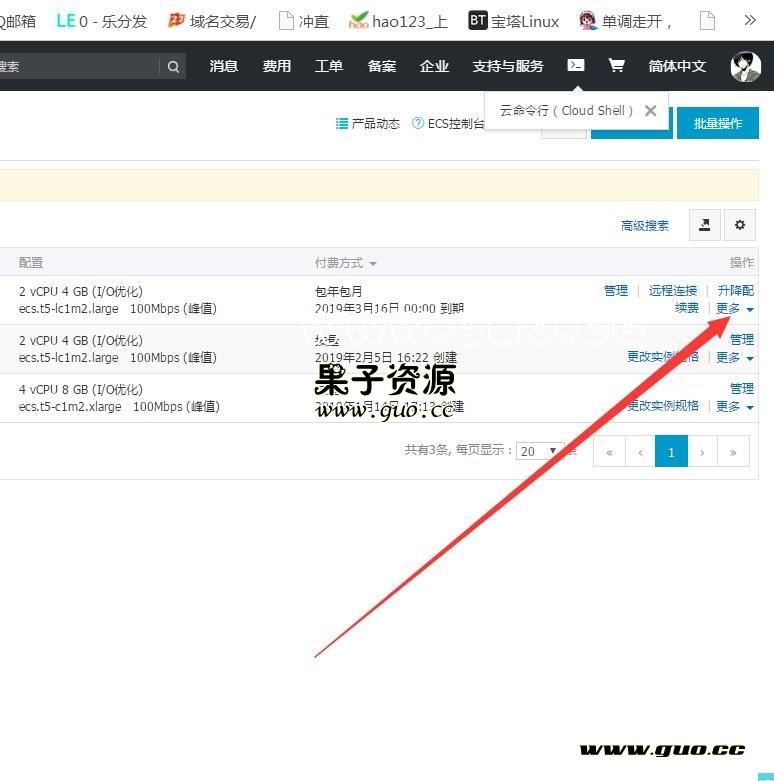774x781 pixels.
Task: Click the search magnifier icon
Action: (x=173, y=67)
